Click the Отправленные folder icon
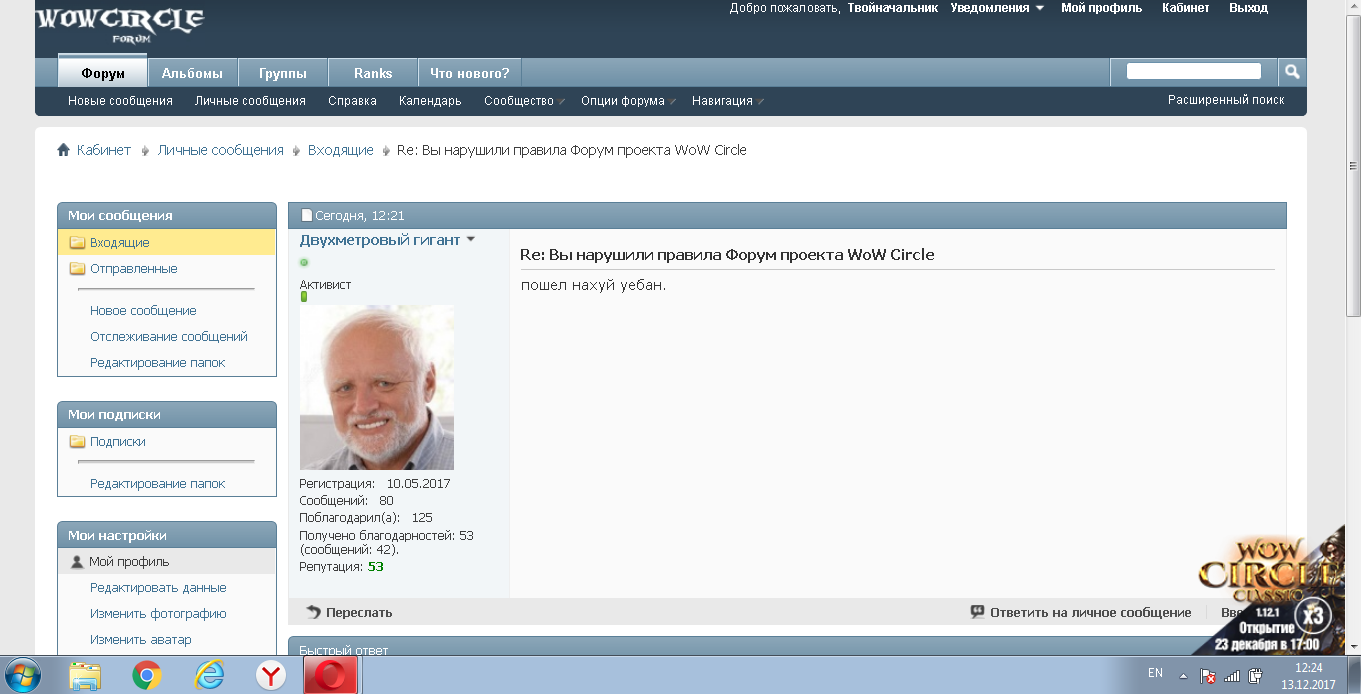The height and width of the screenshot is (694, 1361). coord(77,269)
